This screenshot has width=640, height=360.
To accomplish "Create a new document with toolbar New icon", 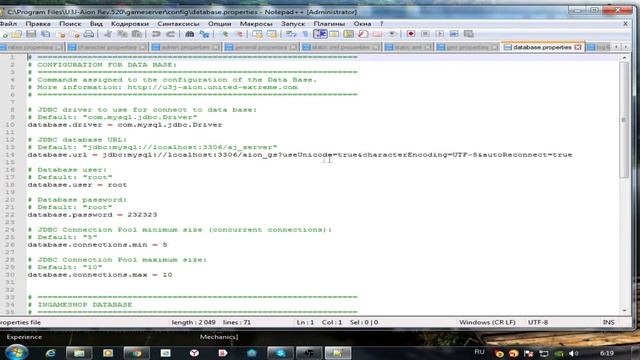I will (x=4, y=34).
